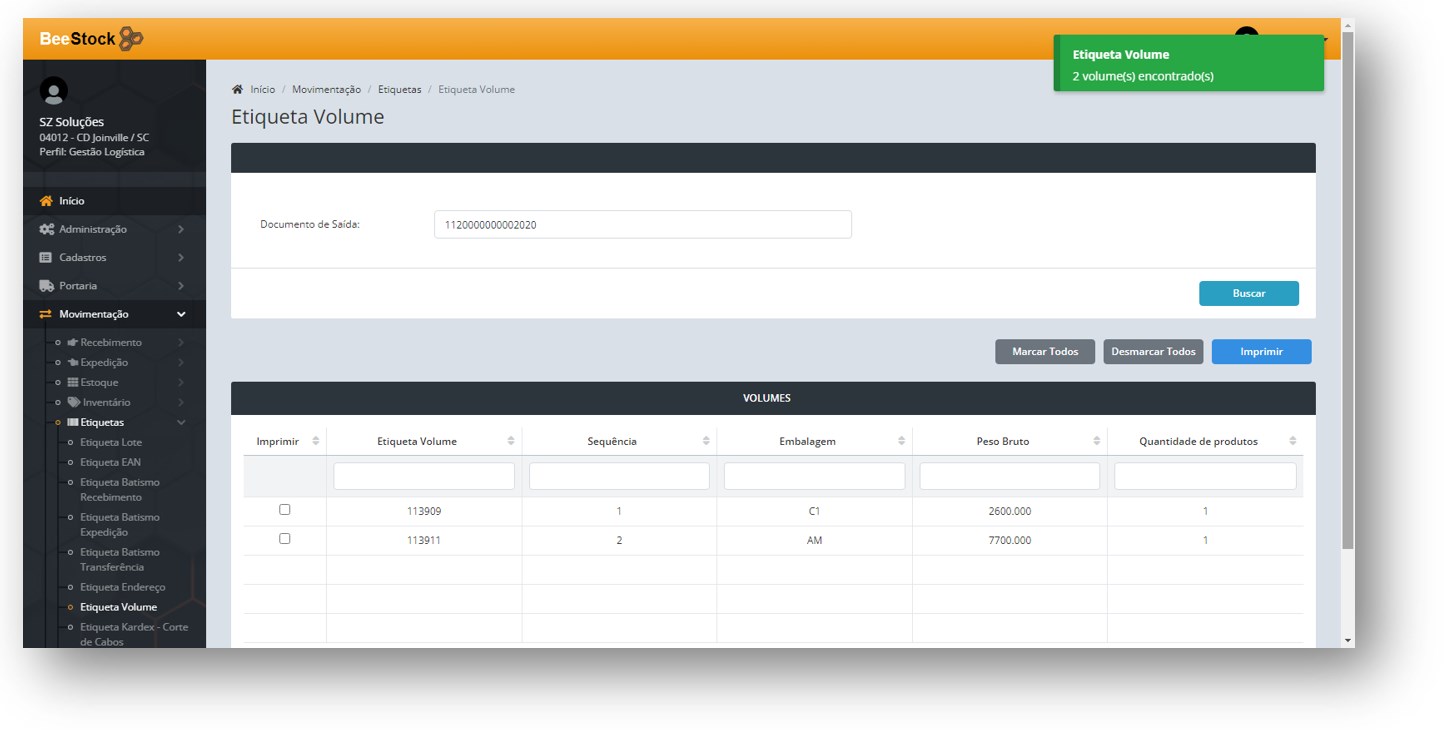Click the Cadastros list icon

coord(46,257)
